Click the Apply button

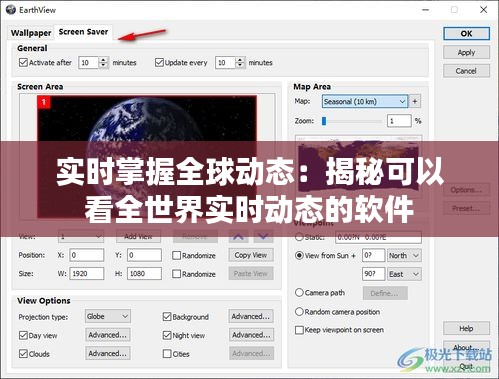pyautogui.click(x=466, y=52)
